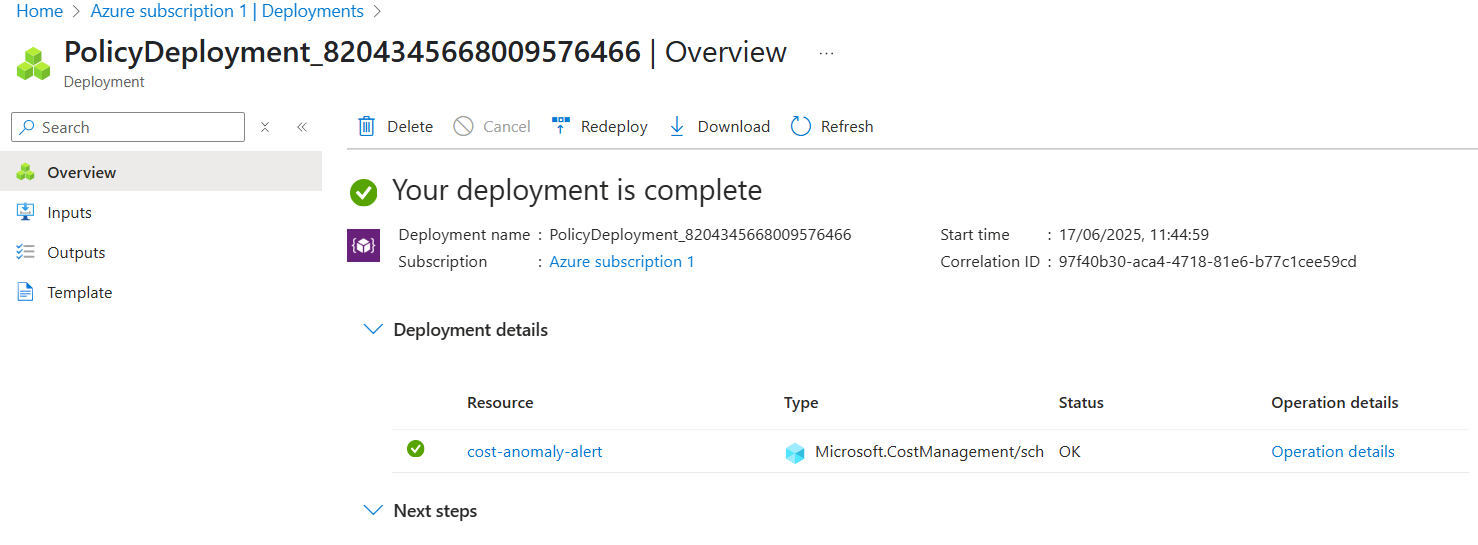Open the Inputs menu item
Image resolution: width=1478 pixels, height=545 pixels.
coord(161,212)
